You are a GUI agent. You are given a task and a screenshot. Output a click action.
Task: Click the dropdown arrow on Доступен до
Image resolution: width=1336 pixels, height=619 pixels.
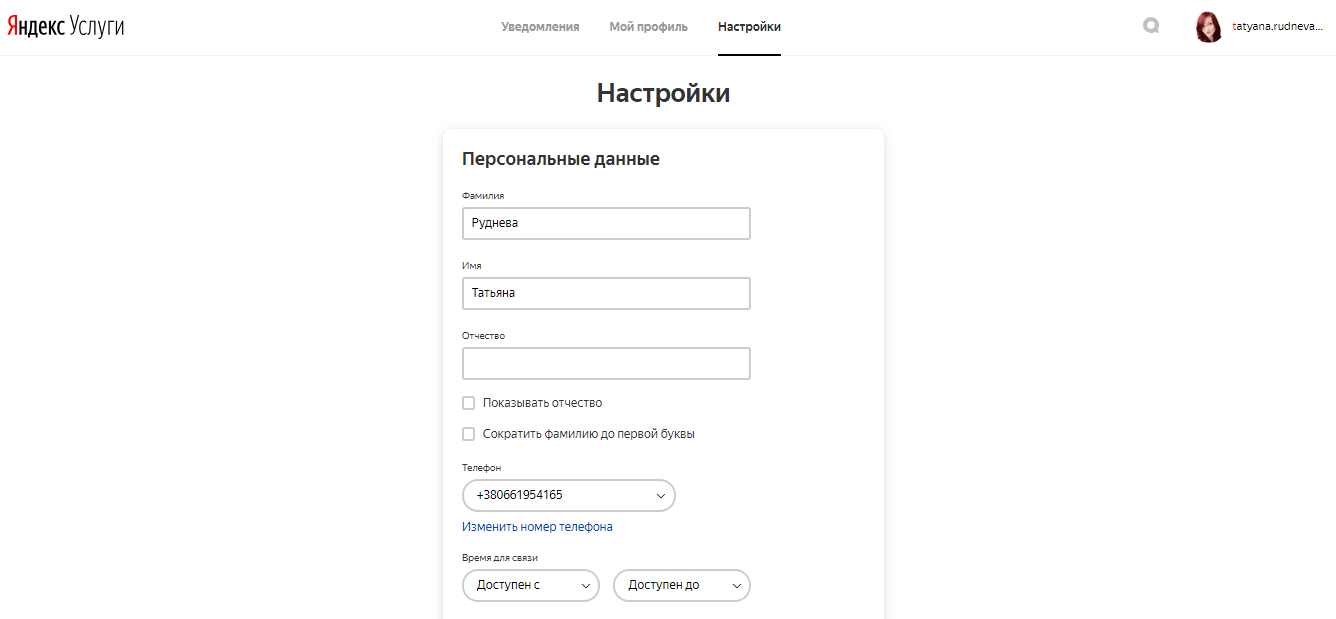pyautogui.click(x=736, y=585)
